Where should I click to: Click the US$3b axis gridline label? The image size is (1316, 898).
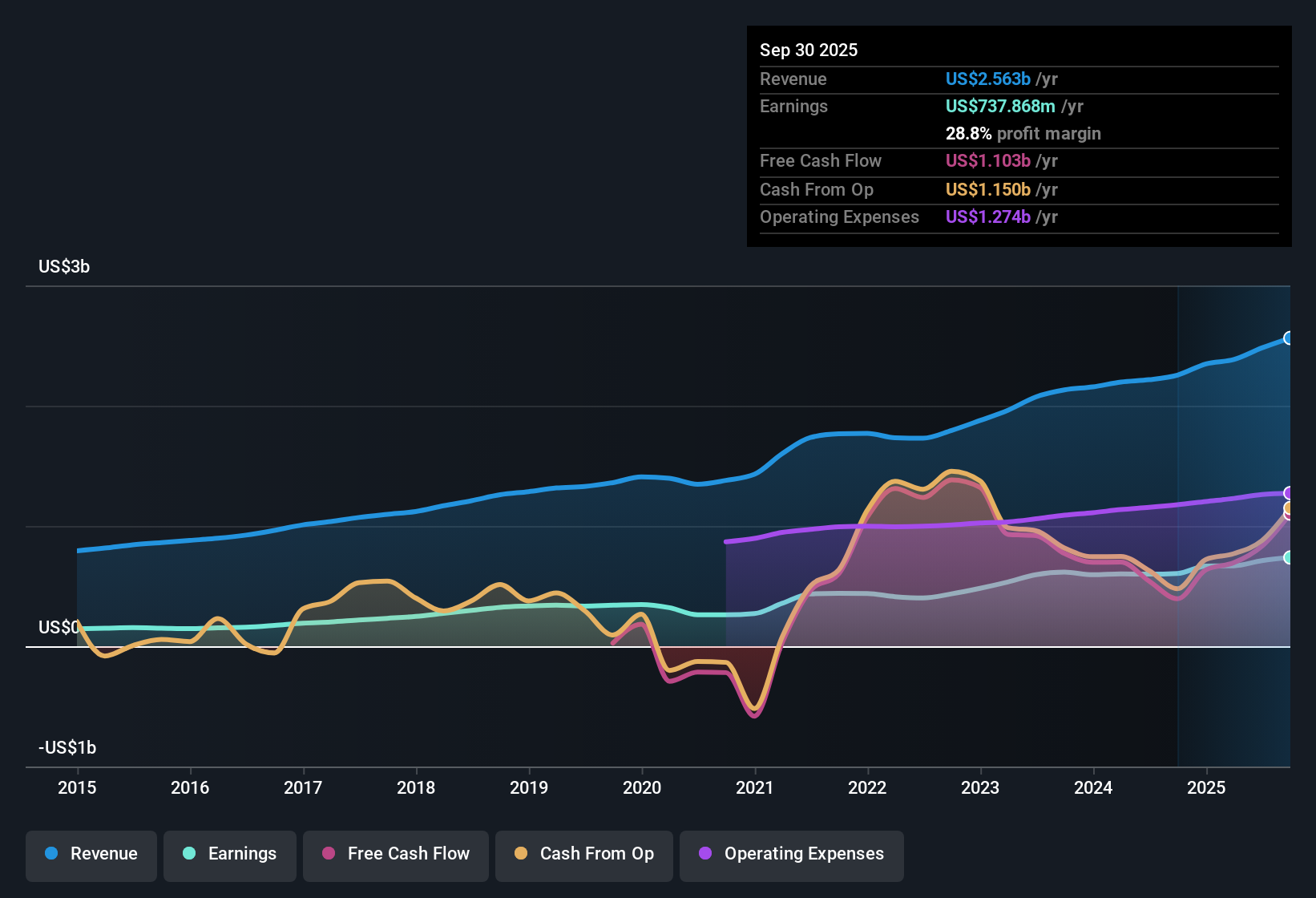click(x=64, y=266)
